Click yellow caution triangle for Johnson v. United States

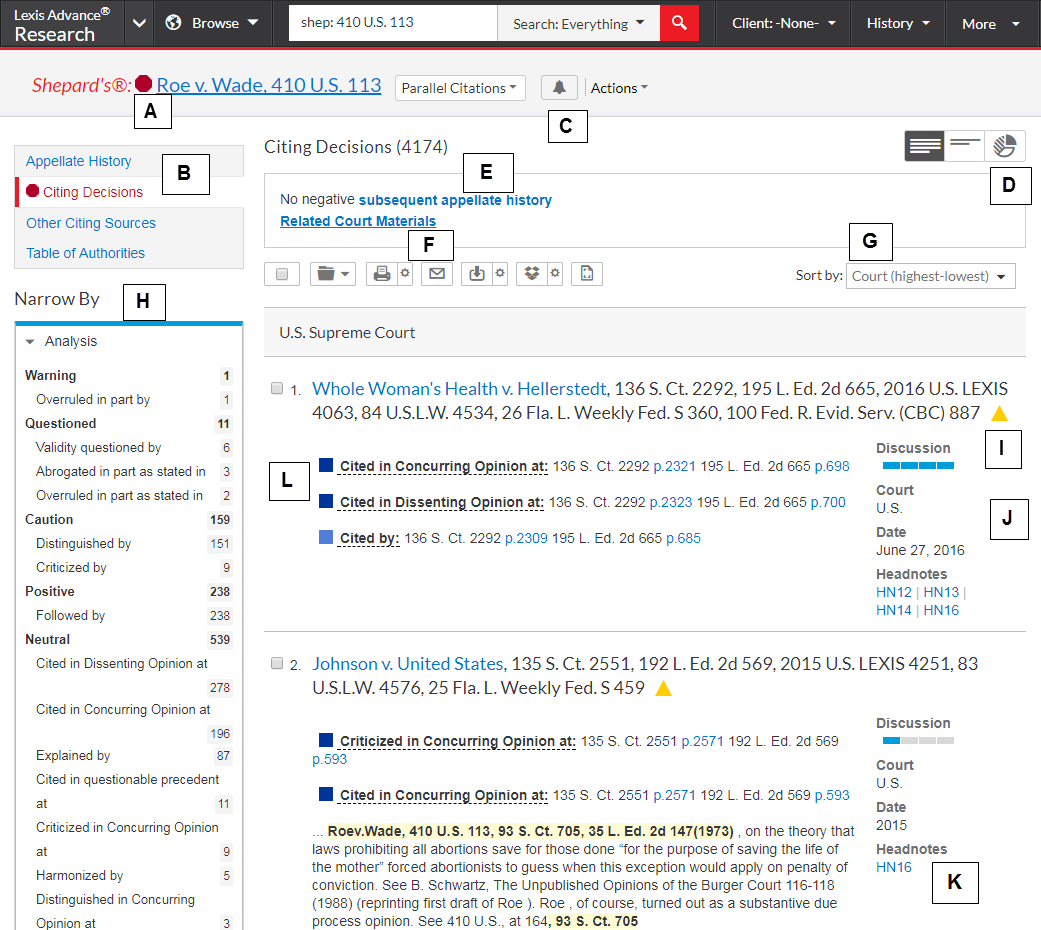(x=663, y=688)
